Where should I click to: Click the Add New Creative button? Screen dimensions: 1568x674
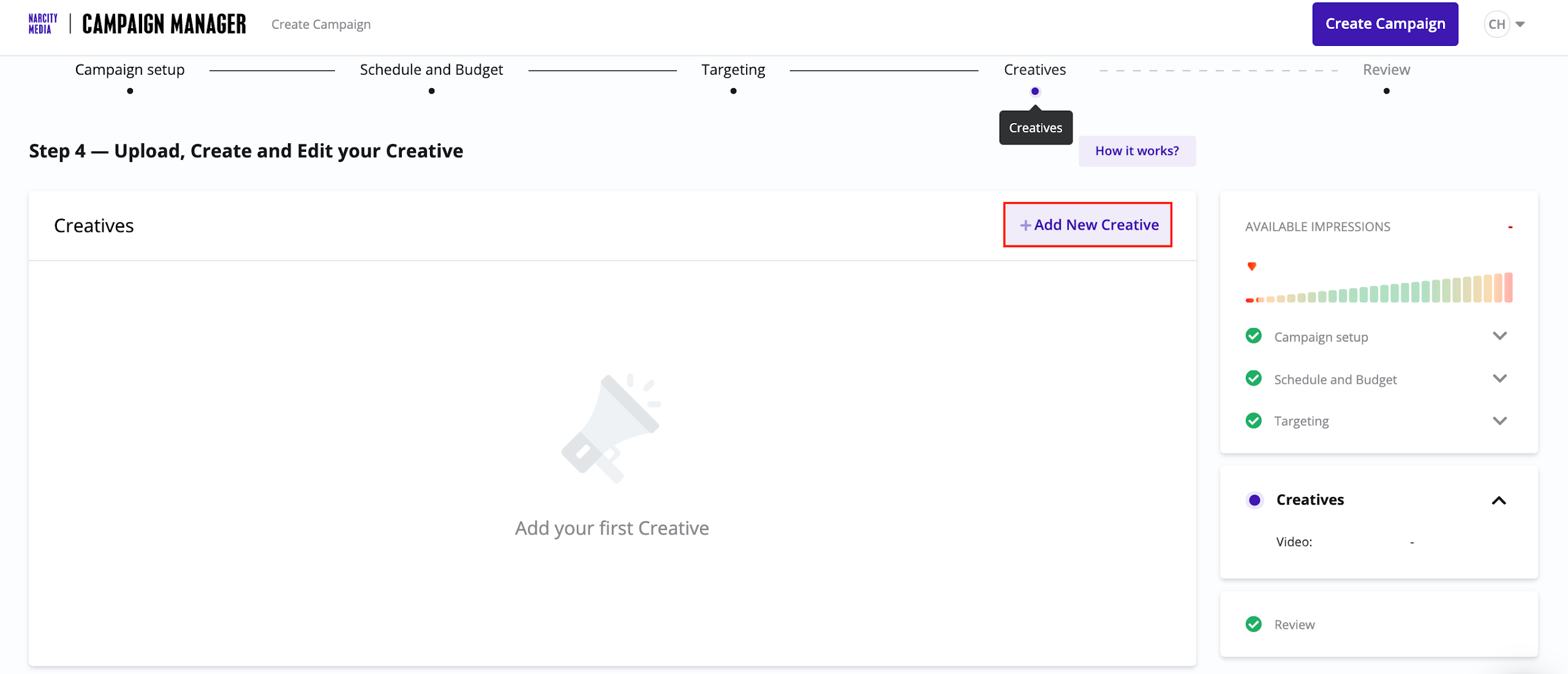click(1088, 225)
